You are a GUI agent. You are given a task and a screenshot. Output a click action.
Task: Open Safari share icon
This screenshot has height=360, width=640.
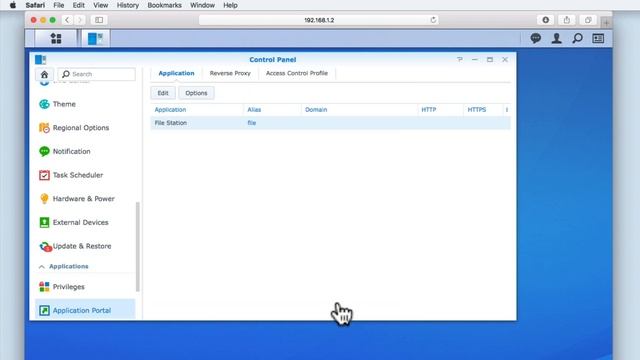pyautogui.click(x=567, y=20)
